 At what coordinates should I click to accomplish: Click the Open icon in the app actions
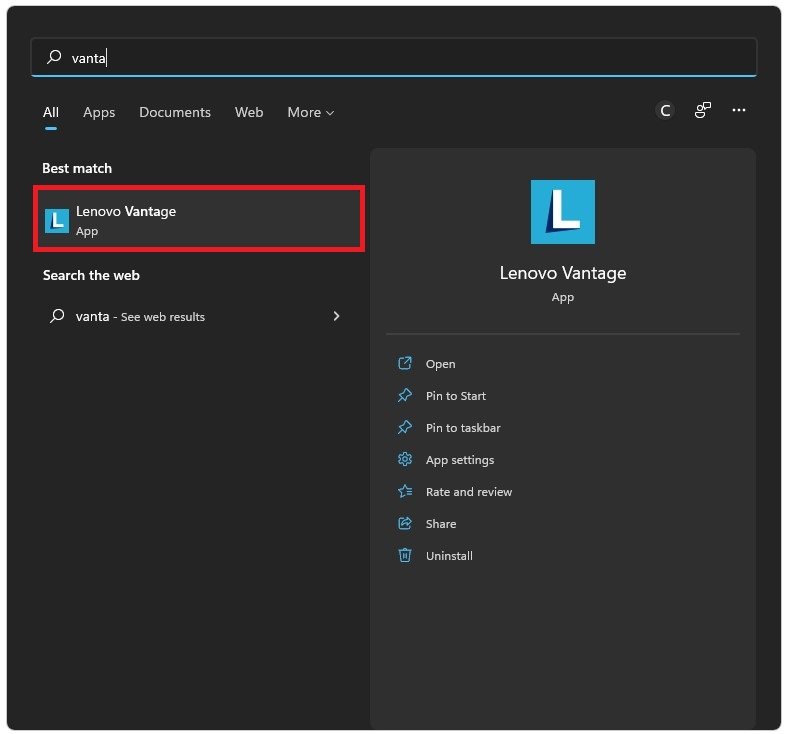(x=405, y=364)
